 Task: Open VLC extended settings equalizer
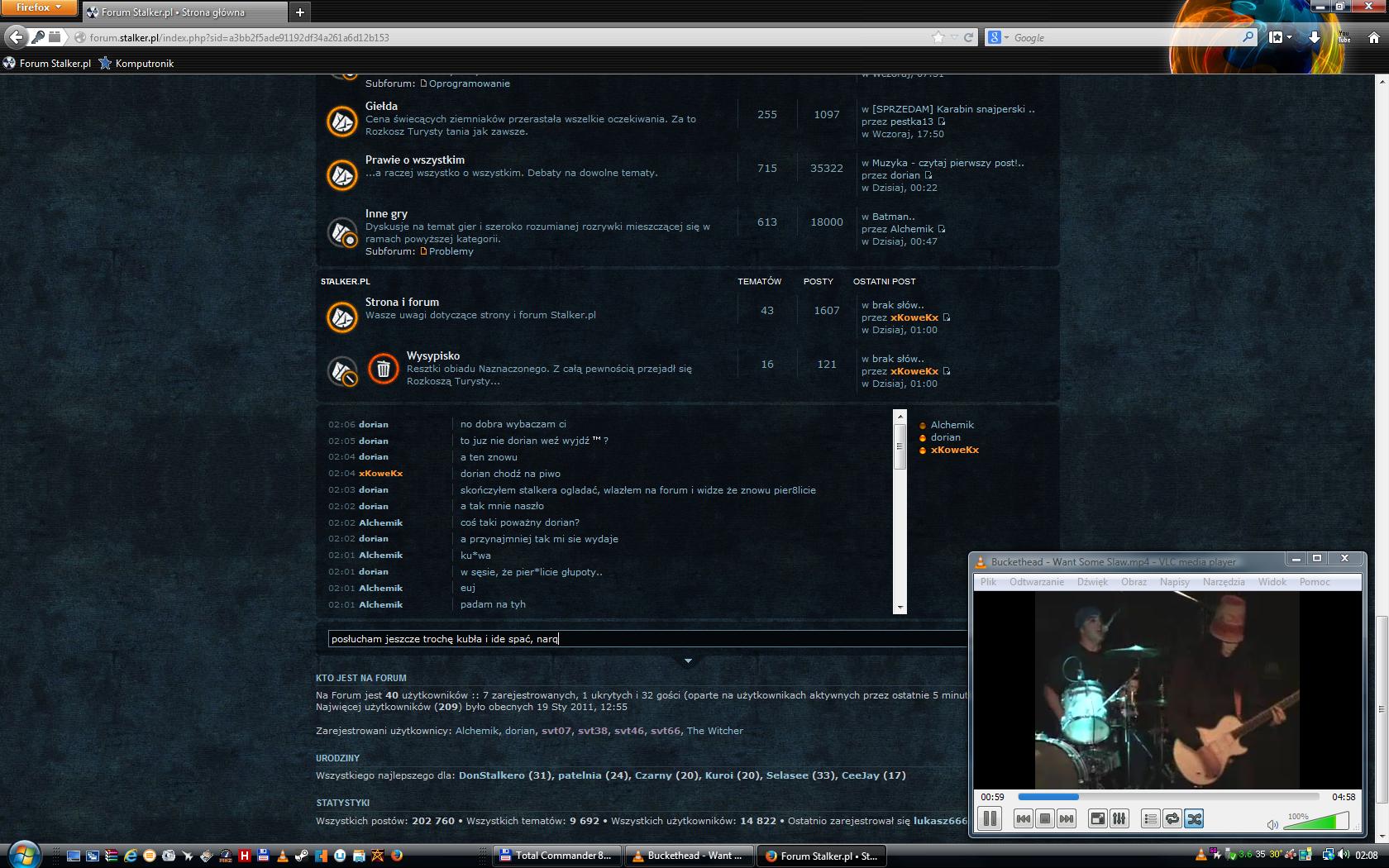pos(1119,818)
